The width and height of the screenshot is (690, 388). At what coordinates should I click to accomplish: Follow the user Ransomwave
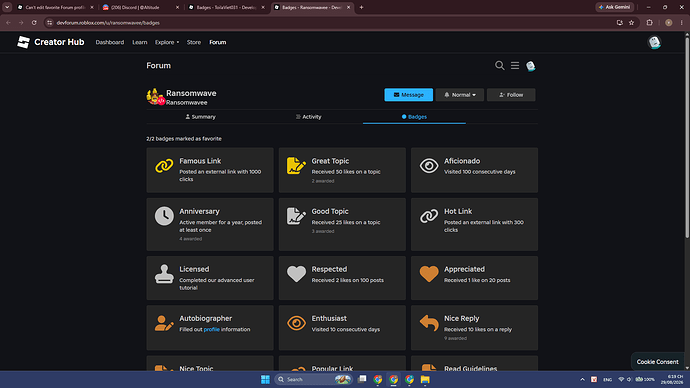511,95
